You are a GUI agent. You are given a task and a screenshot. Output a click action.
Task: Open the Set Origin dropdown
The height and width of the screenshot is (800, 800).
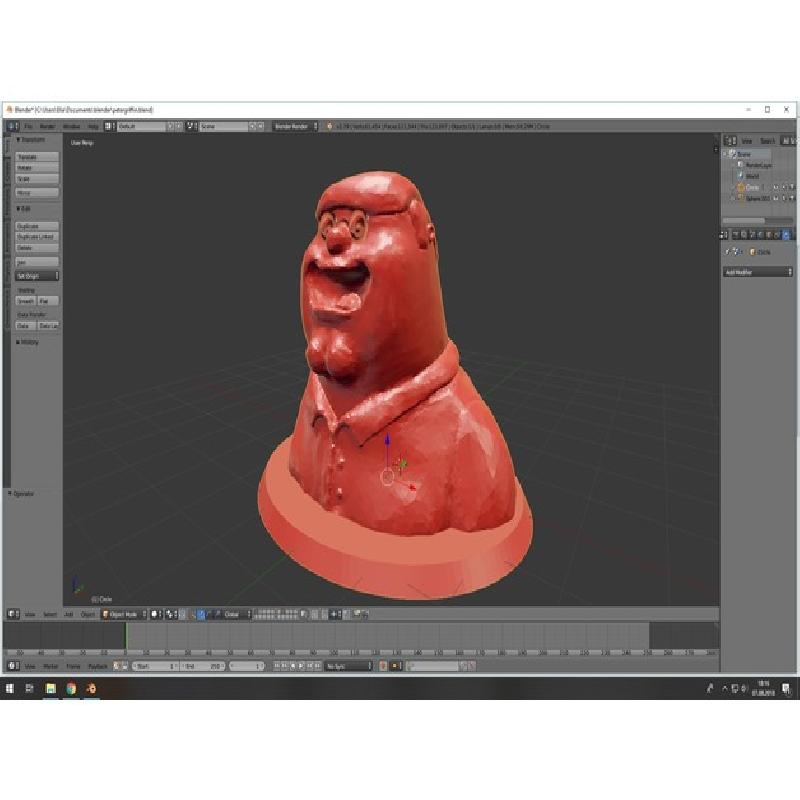click(x=37, y=276)
